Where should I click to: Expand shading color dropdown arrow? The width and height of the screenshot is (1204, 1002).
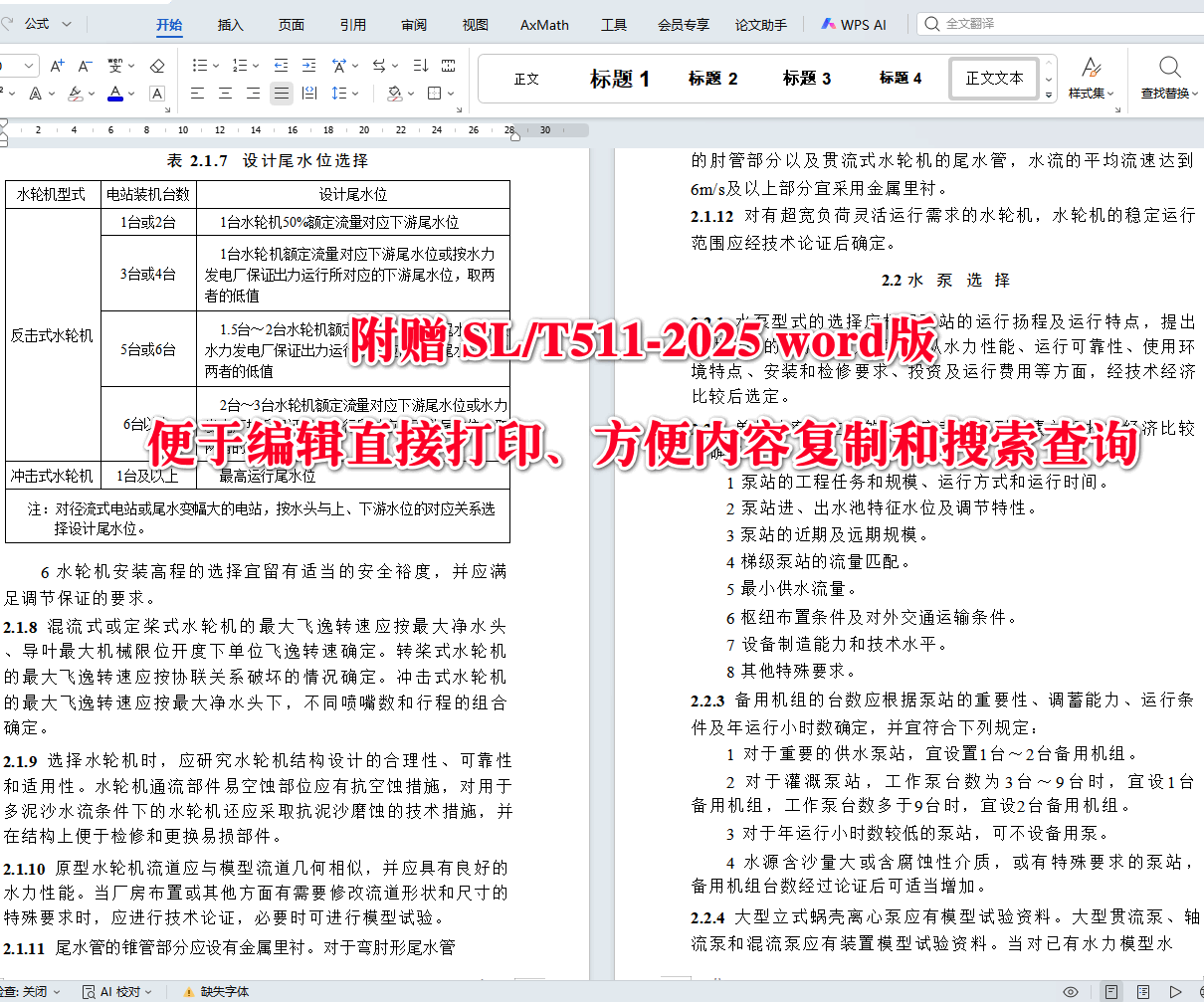point(410,95)
